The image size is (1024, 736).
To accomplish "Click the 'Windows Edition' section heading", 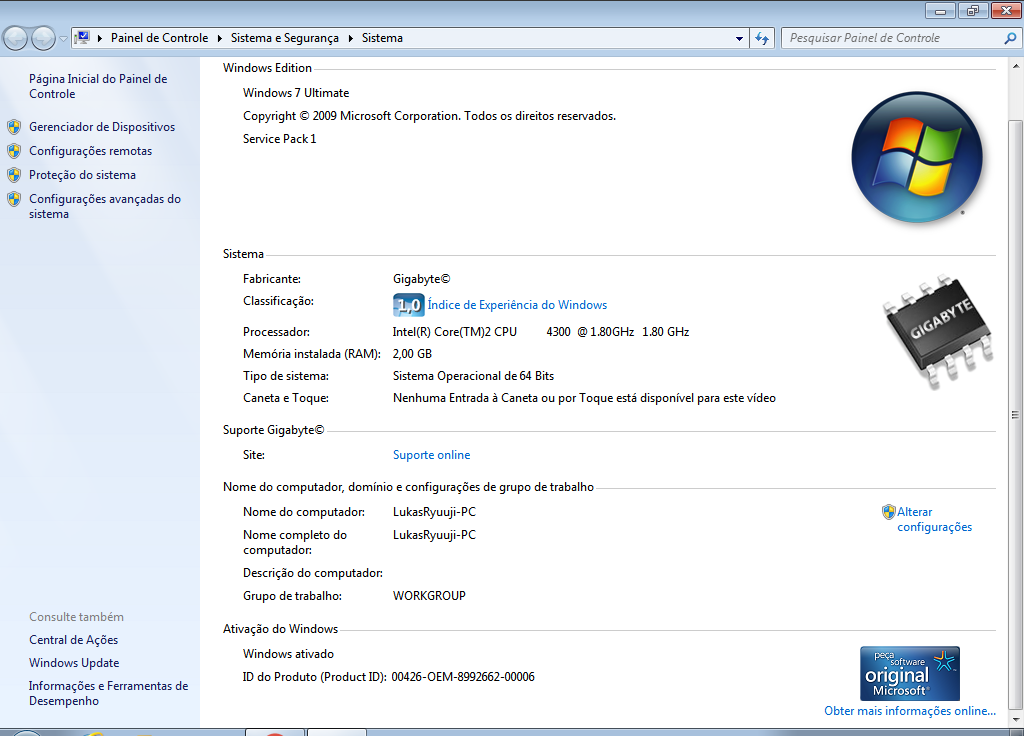I will point(267,68).
